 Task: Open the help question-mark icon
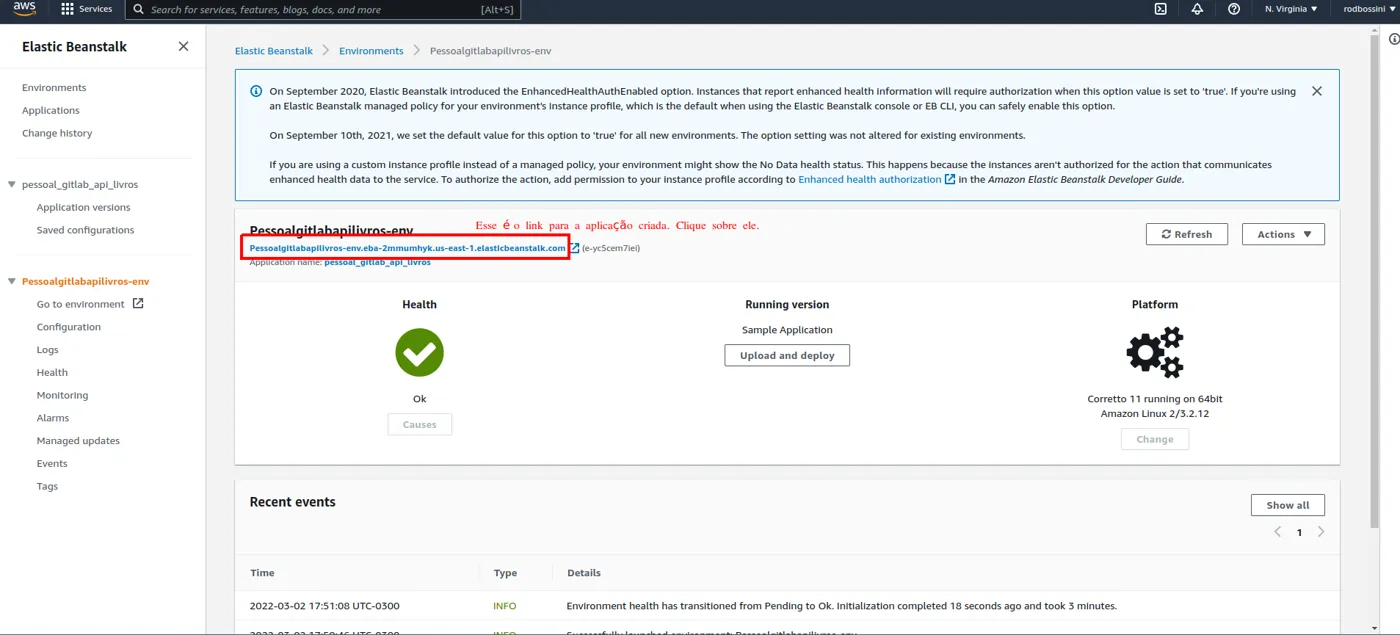point(1234,9)
